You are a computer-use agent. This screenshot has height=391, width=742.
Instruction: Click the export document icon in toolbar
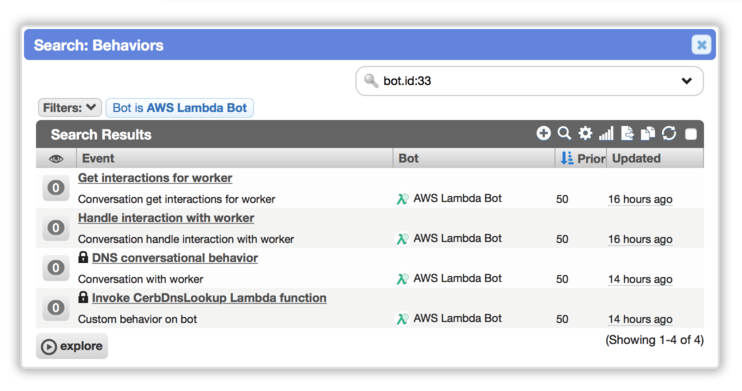627,133
